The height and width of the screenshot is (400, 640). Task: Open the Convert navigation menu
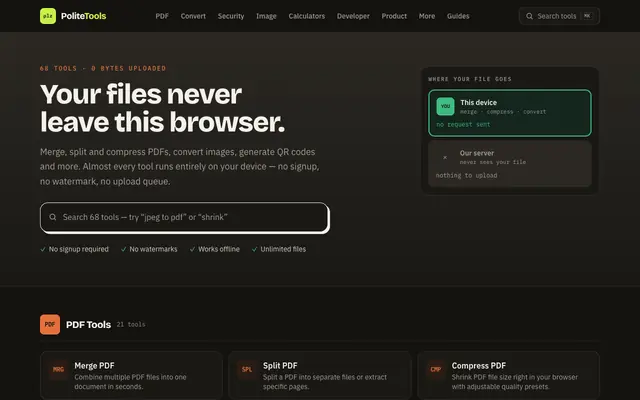pos(193,16)
